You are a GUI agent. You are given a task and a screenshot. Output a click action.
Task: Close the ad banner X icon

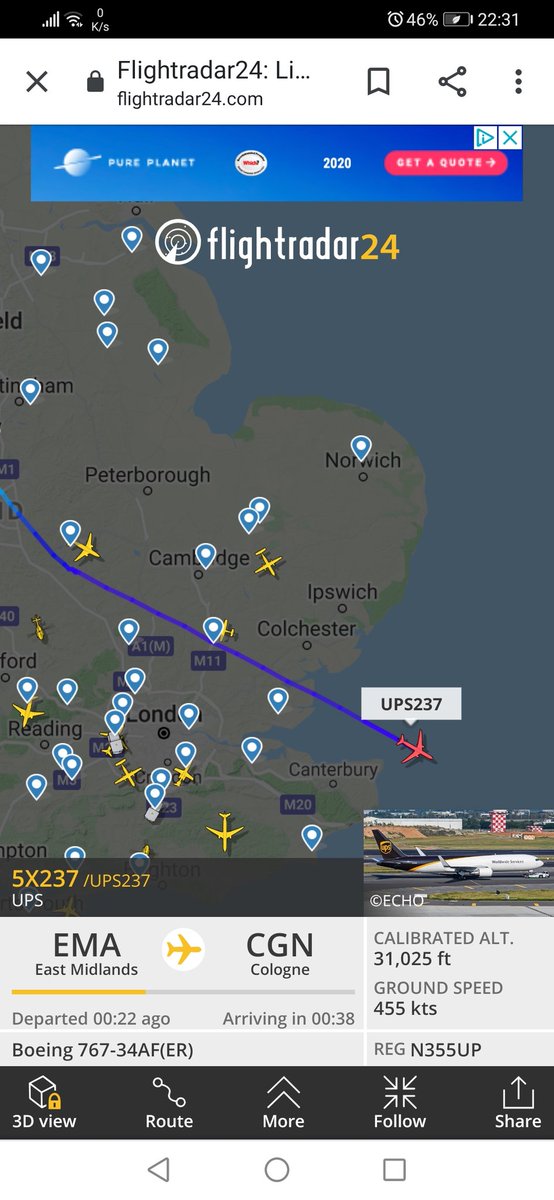point(510,137)
